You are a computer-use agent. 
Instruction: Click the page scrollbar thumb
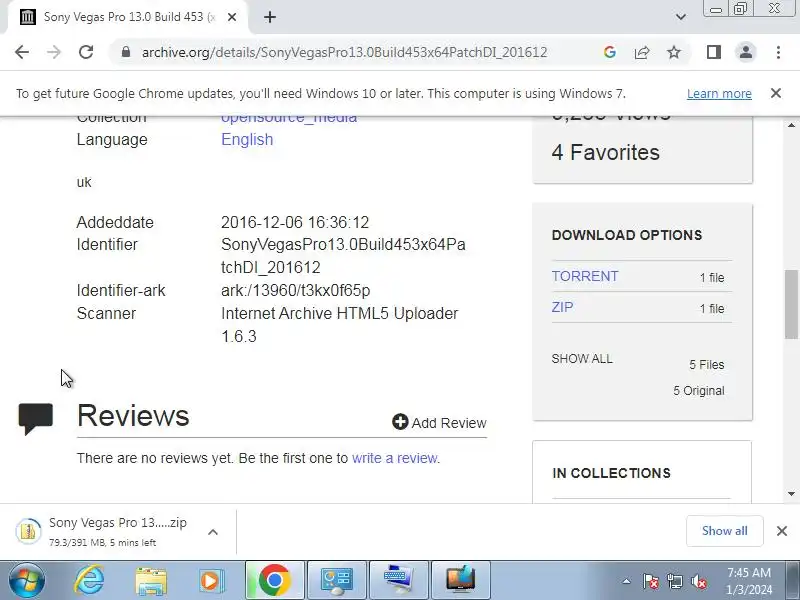(x=791, y=304)
